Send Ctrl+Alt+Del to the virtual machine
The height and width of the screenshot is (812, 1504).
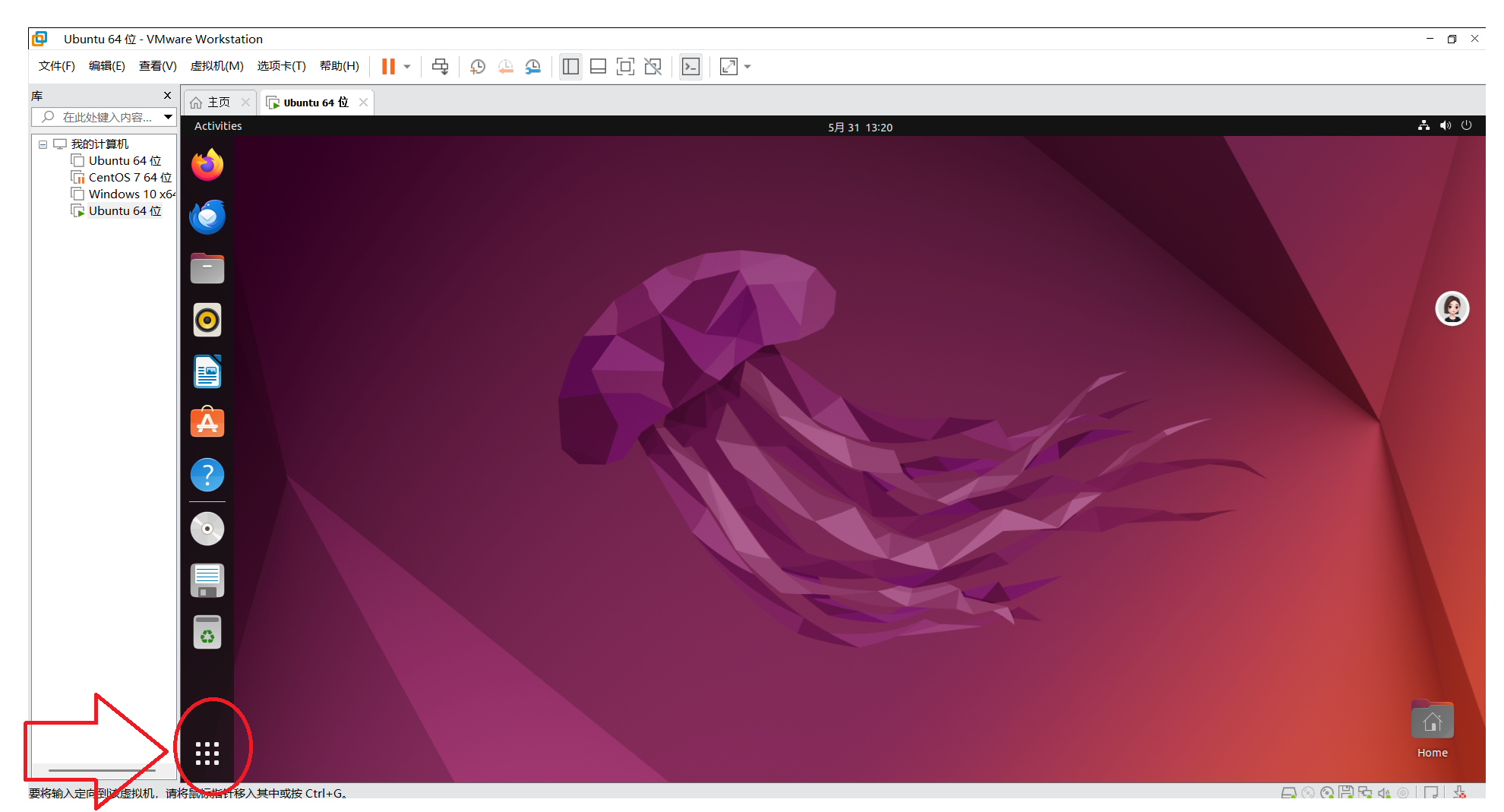pos(440,67)
